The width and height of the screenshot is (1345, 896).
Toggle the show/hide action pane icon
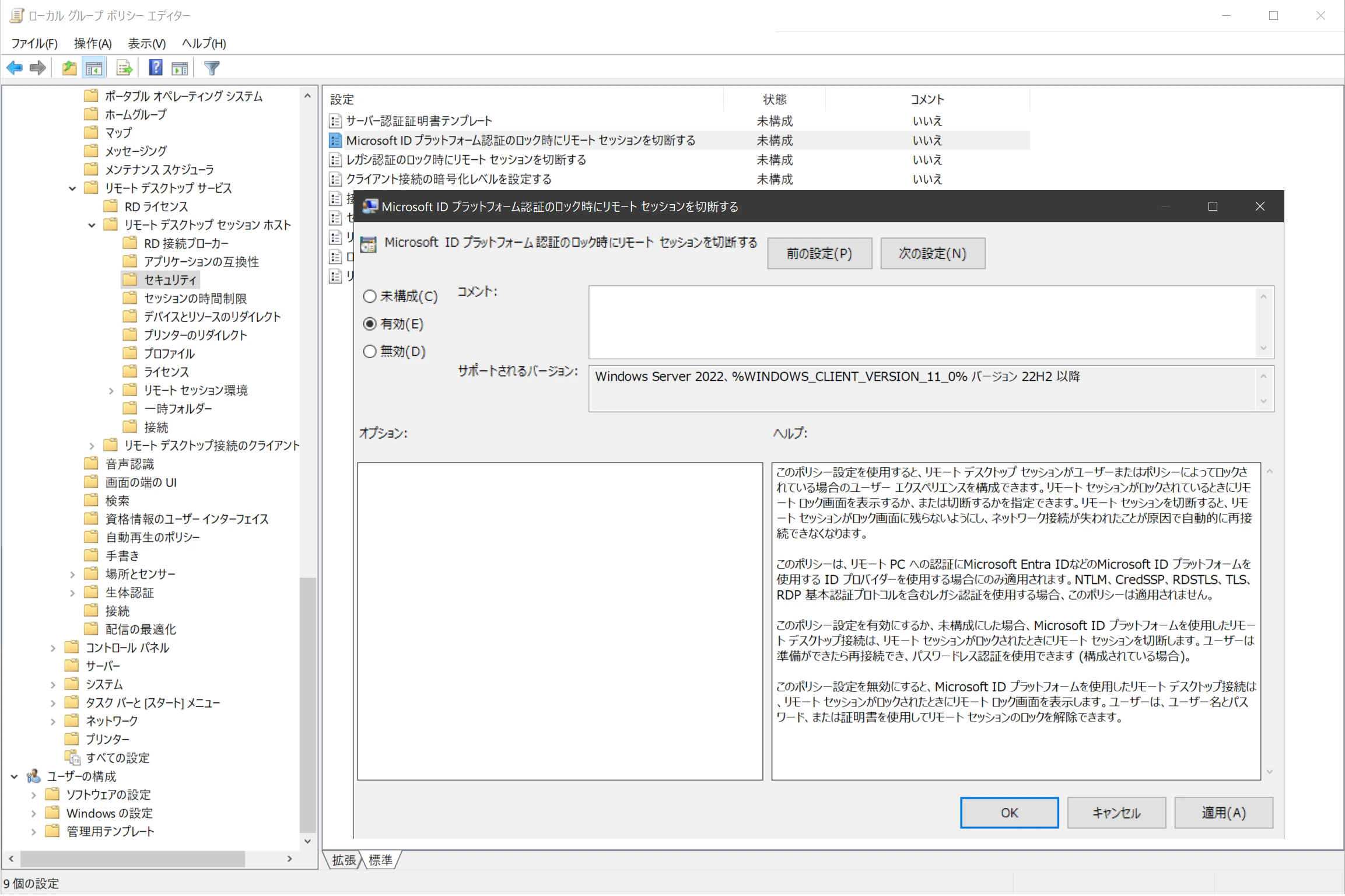(180, 68)
